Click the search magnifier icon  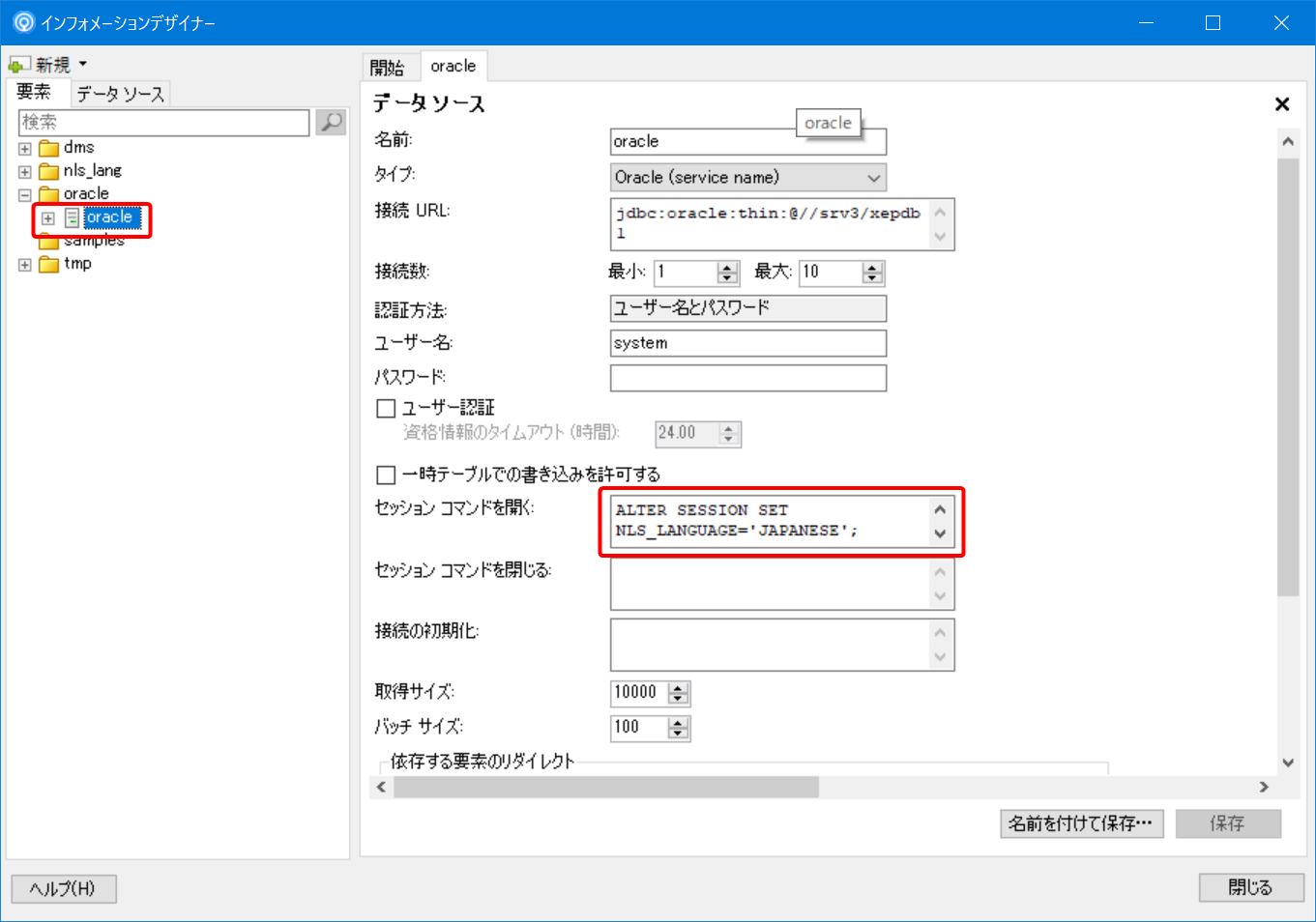331,122
